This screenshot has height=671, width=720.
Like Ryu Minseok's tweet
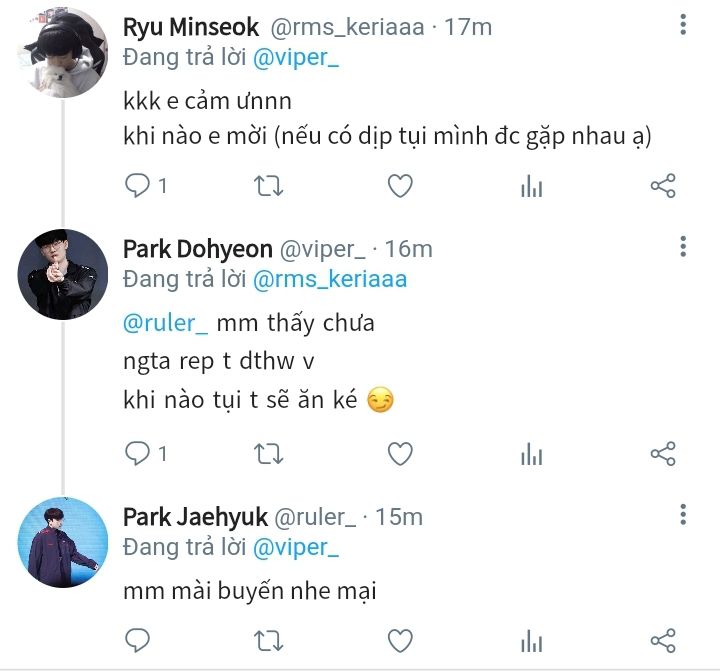tap(400, 185)
